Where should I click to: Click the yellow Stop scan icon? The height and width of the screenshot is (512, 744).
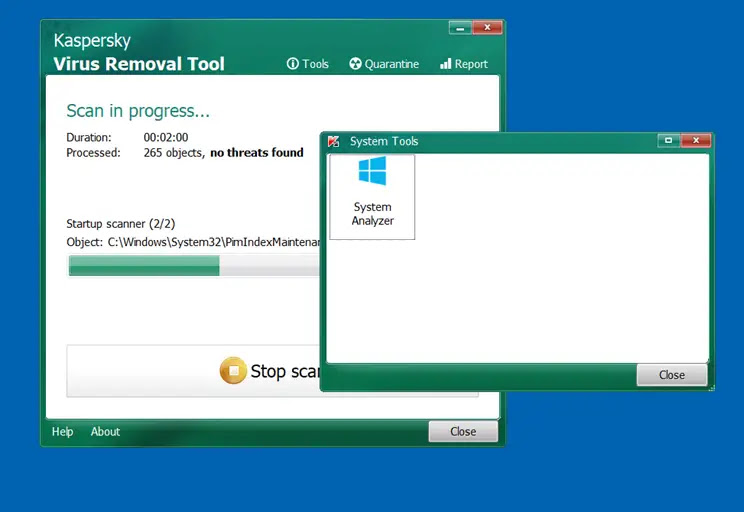click(233, 371)
